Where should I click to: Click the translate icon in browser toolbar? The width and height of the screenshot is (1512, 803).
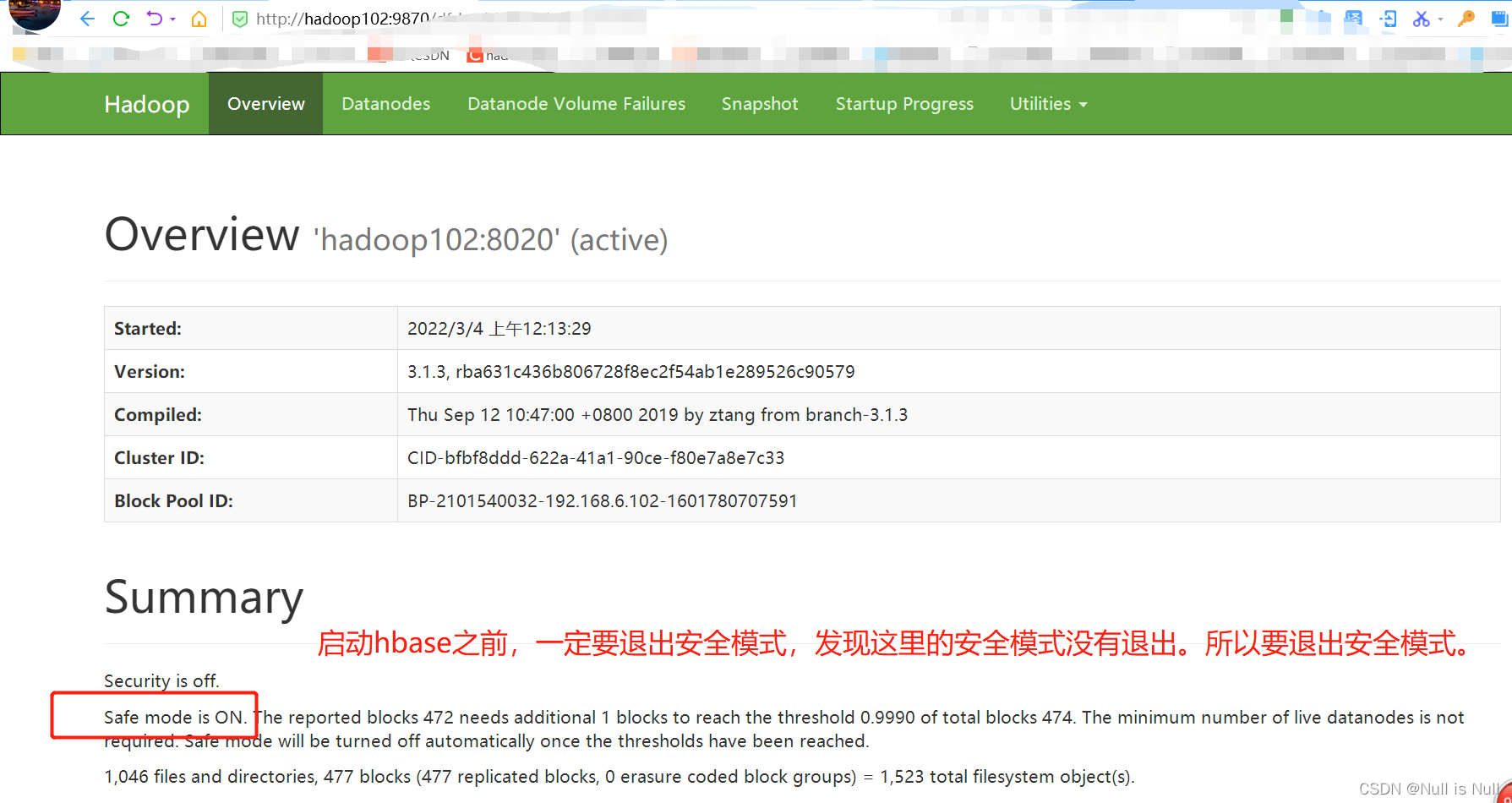1354,19
